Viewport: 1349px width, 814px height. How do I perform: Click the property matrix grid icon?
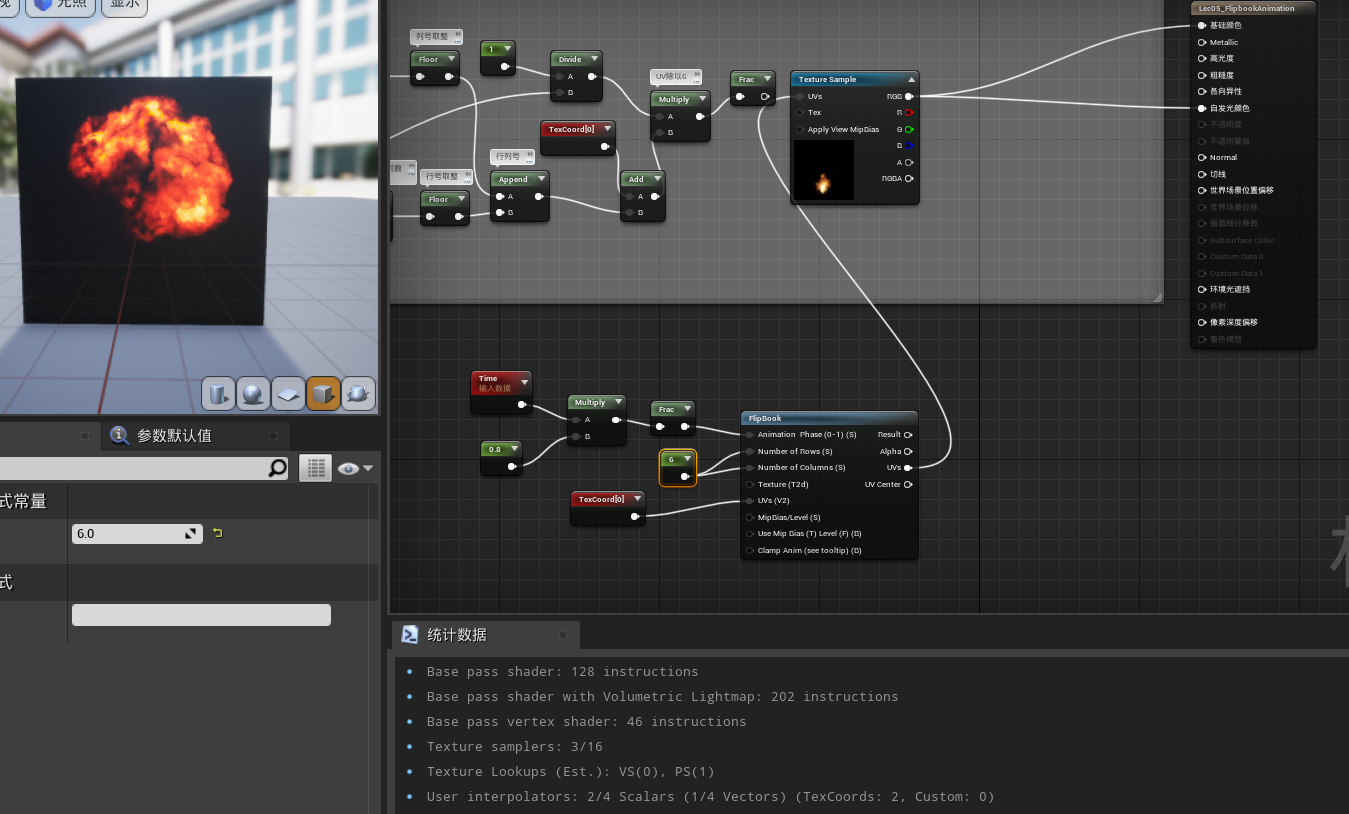tap(315, 468)
